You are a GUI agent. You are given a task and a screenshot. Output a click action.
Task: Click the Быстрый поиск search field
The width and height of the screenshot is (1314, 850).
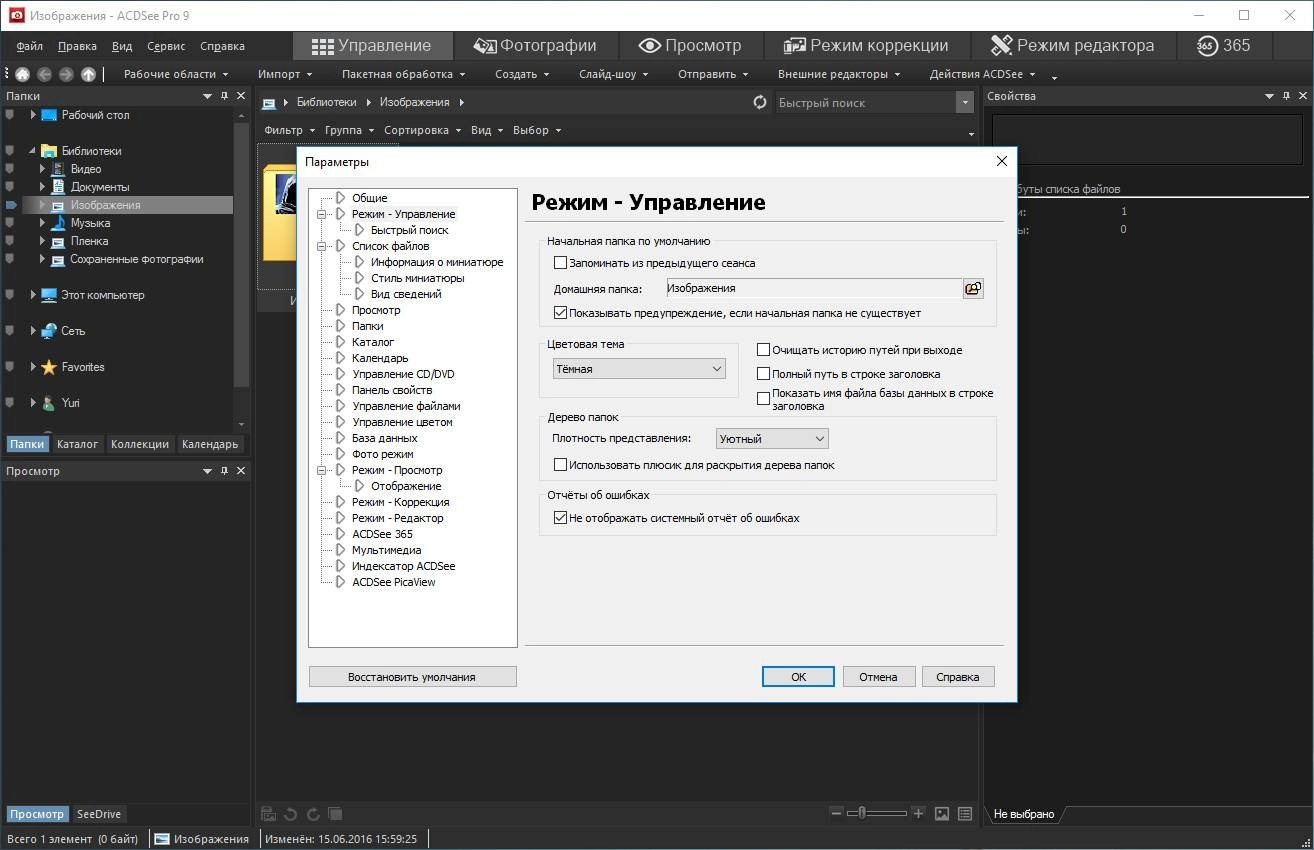click(865, 102)
